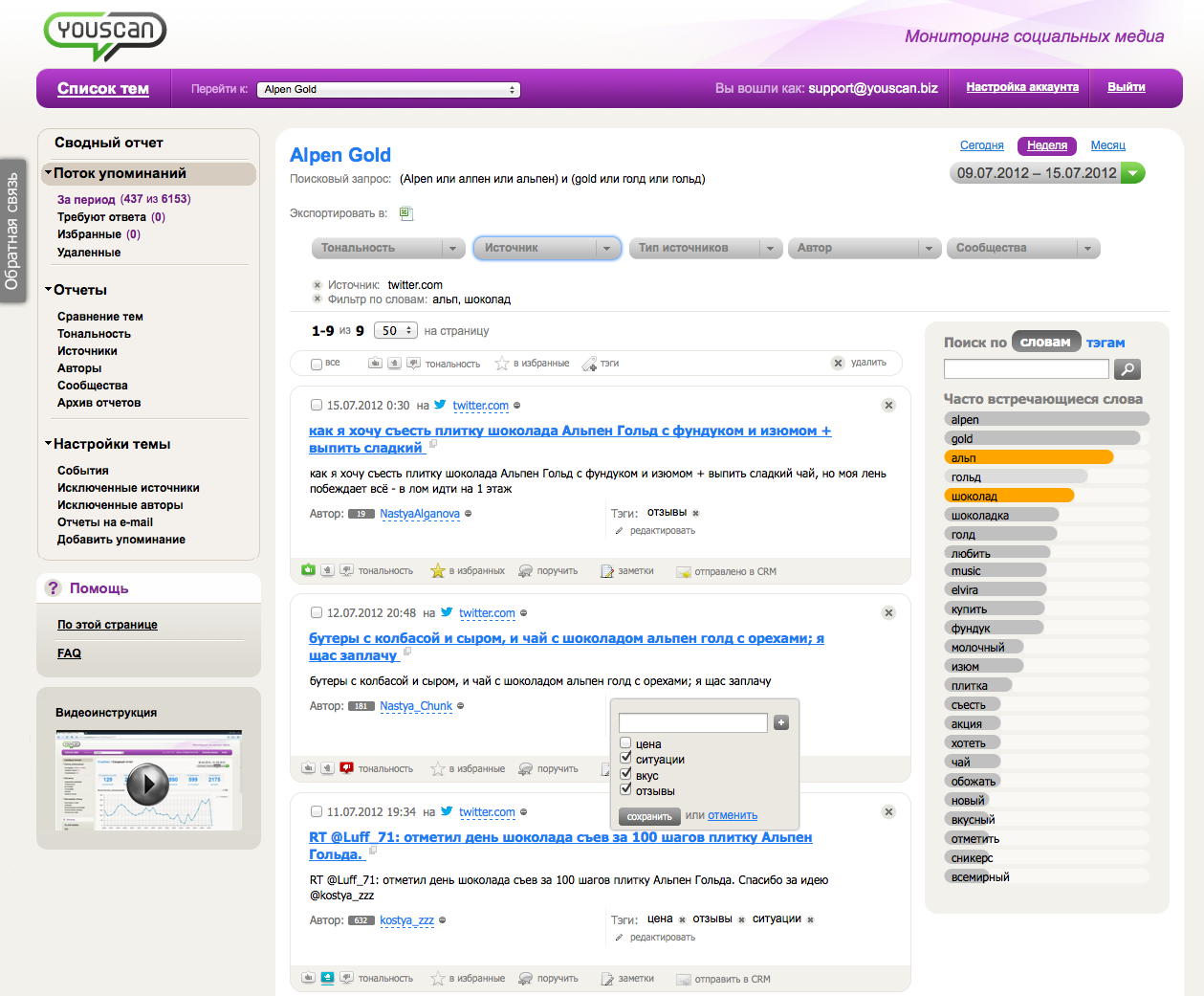Click the 'шоколад' frequent word bar
This screenshot has width=1204, height=996.
point(1008,496)
